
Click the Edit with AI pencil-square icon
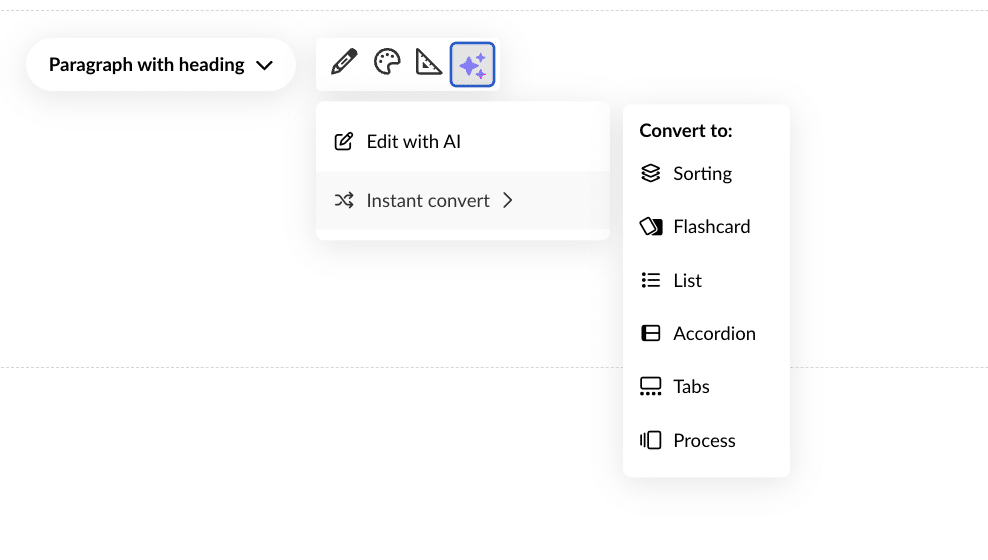coord(343,142)
